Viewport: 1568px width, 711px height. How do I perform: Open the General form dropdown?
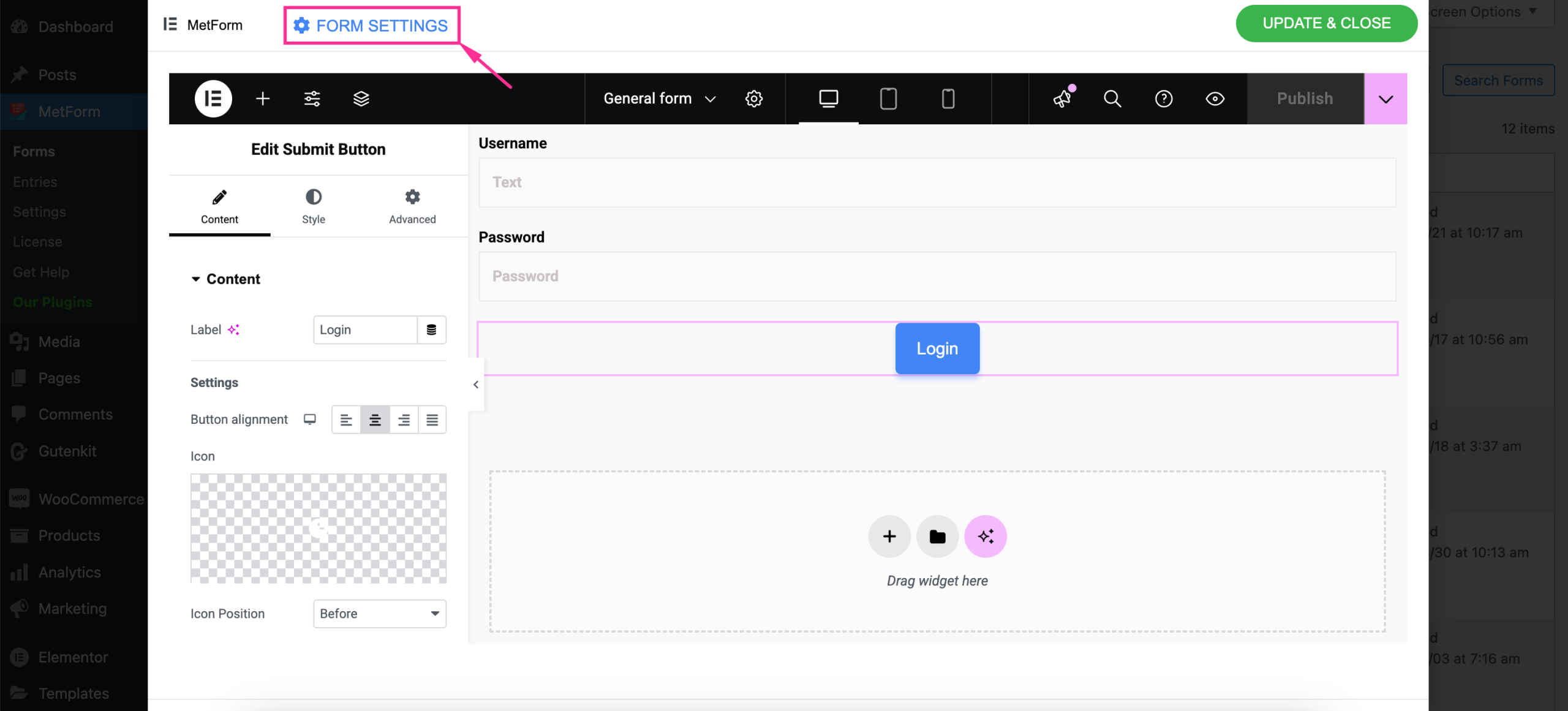pos(660,99)
